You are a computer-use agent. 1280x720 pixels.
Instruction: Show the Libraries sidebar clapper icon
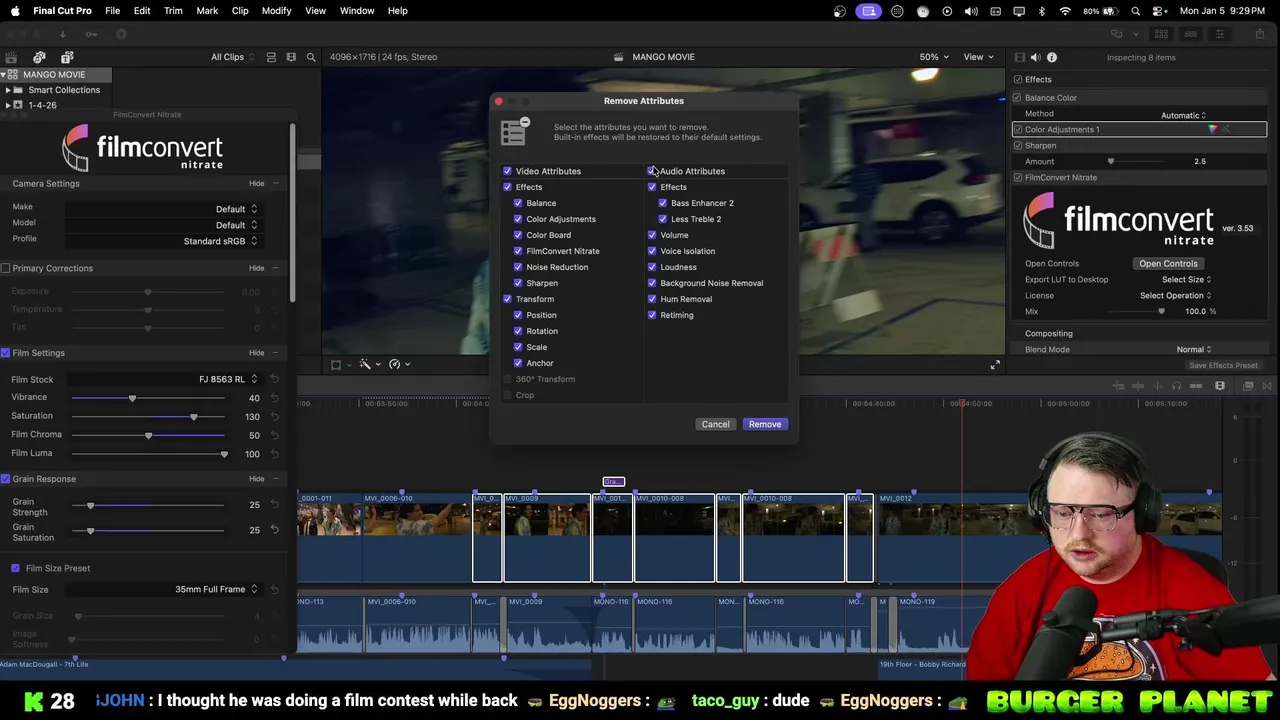pyautogui.click(x=11, y=57)
